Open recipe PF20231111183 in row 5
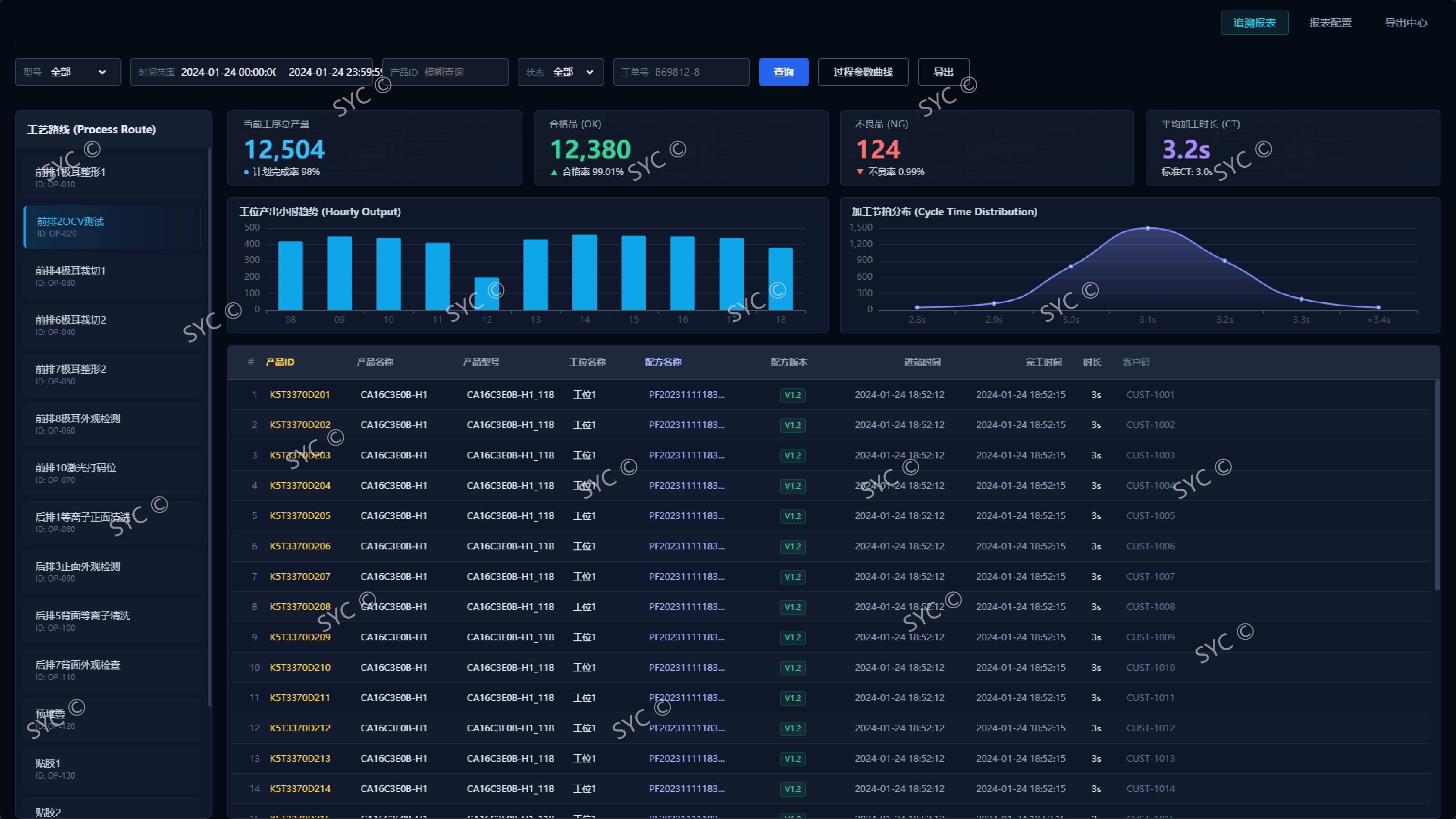Image resolution: width=1456 pixels, height=819 pixels. tap(686, 516)
